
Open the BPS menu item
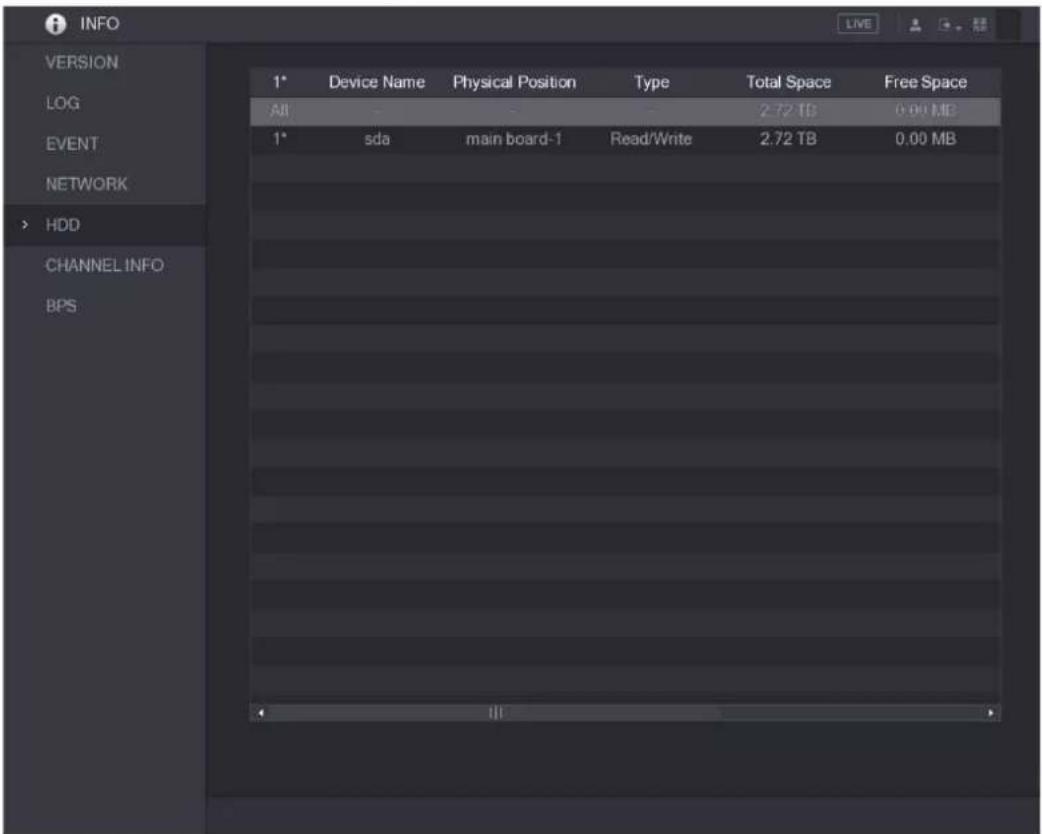coord(61,306)
